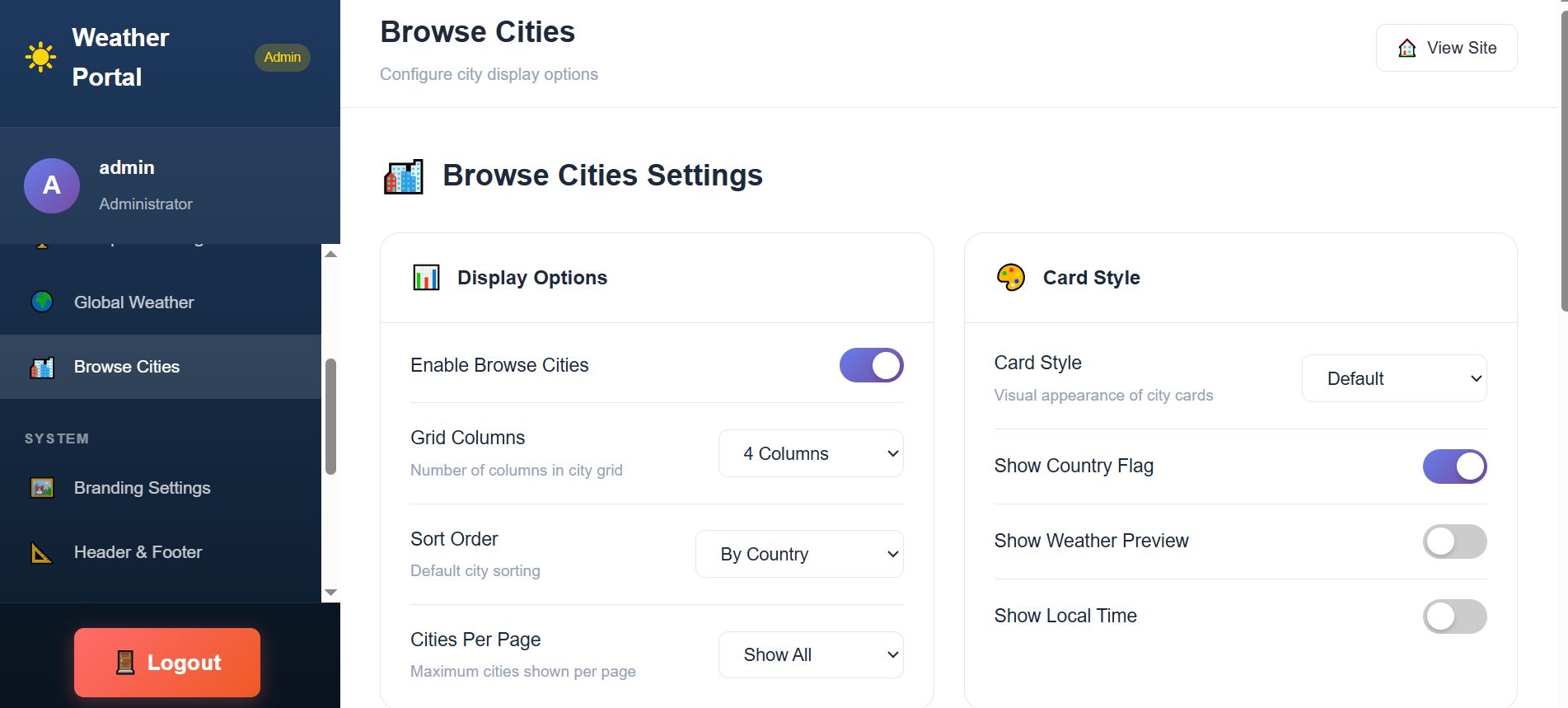Click the Branding Settings picture icon

pos(42,488)
